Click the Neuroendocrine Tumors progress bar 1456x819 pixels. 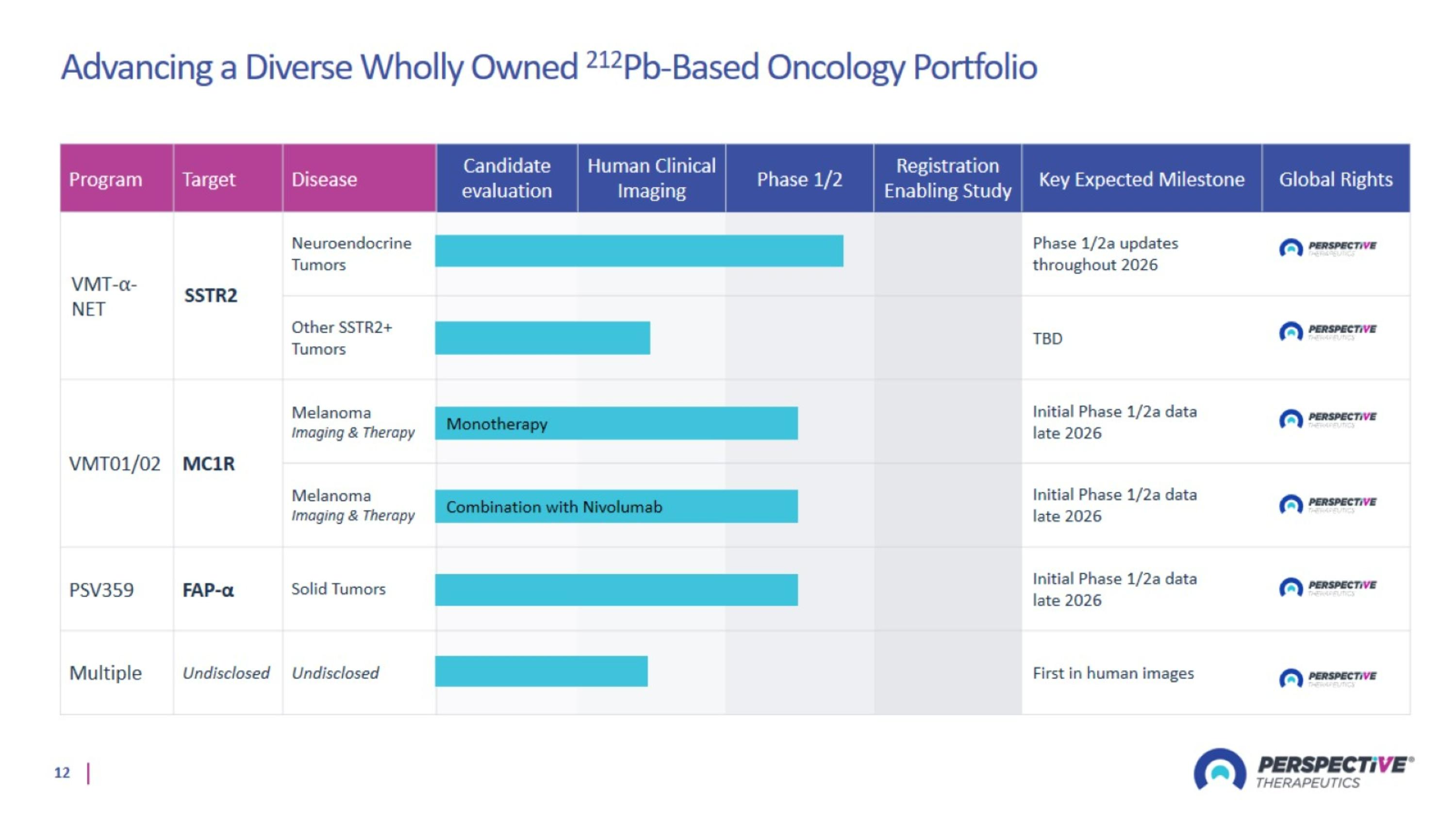click(639, 251)
